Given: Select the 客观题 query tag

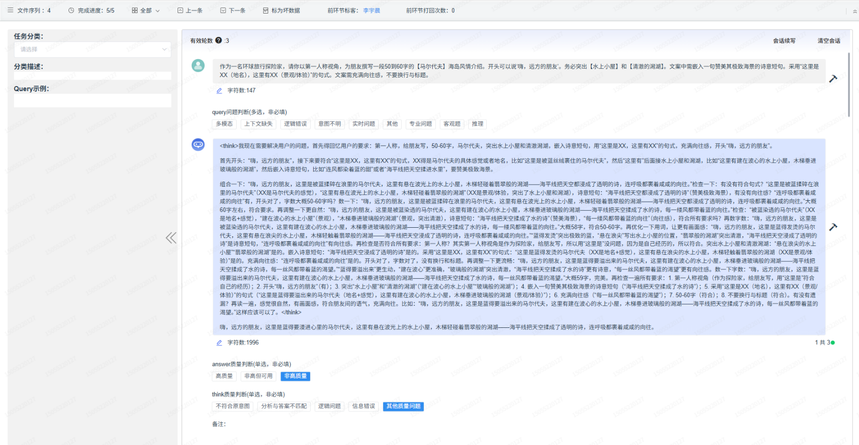Looking at the screenshot, I should click(x=453, y=124).
